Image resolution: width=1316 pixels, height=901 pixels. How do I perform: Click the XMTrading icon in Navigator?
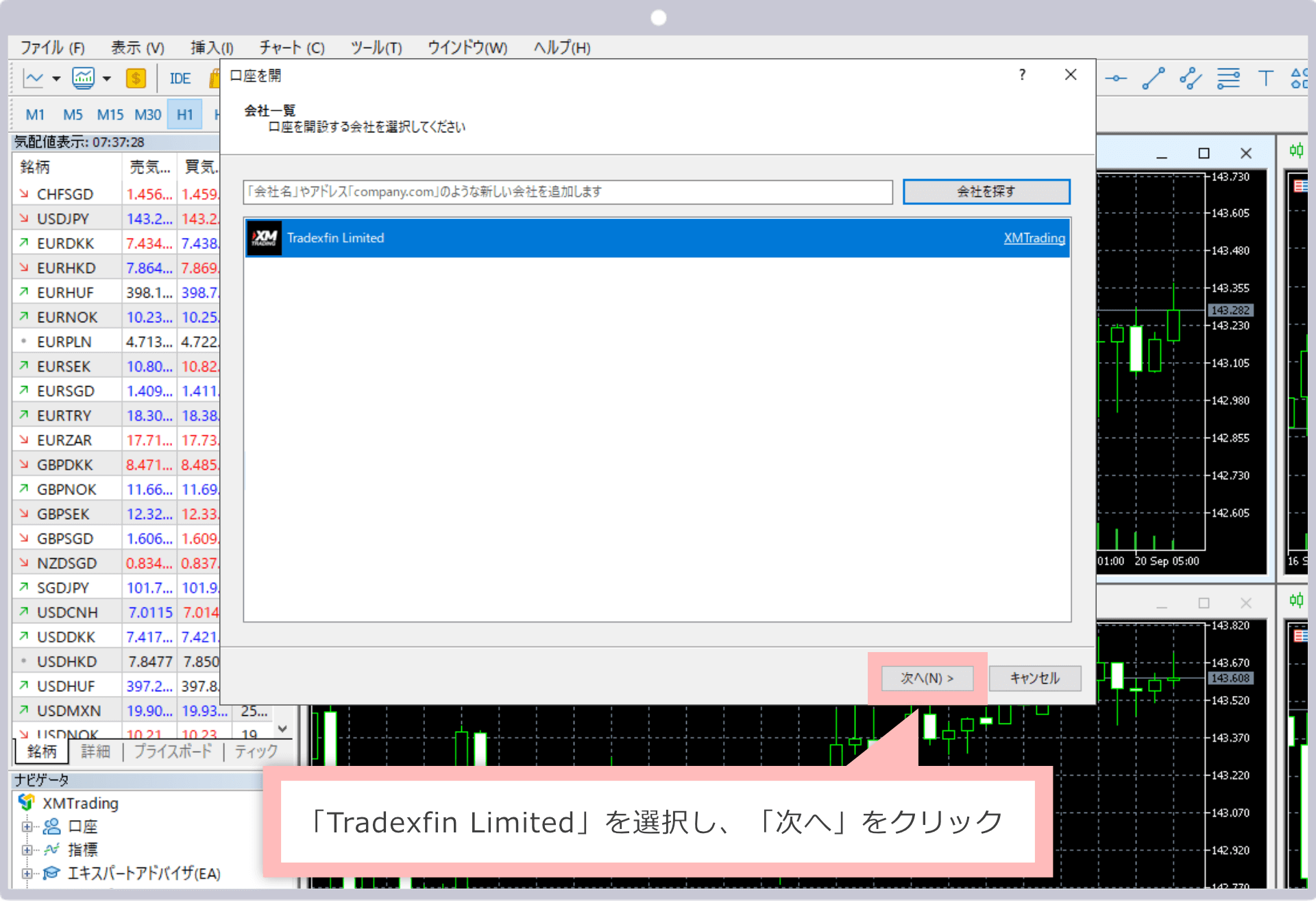[27, 802]
